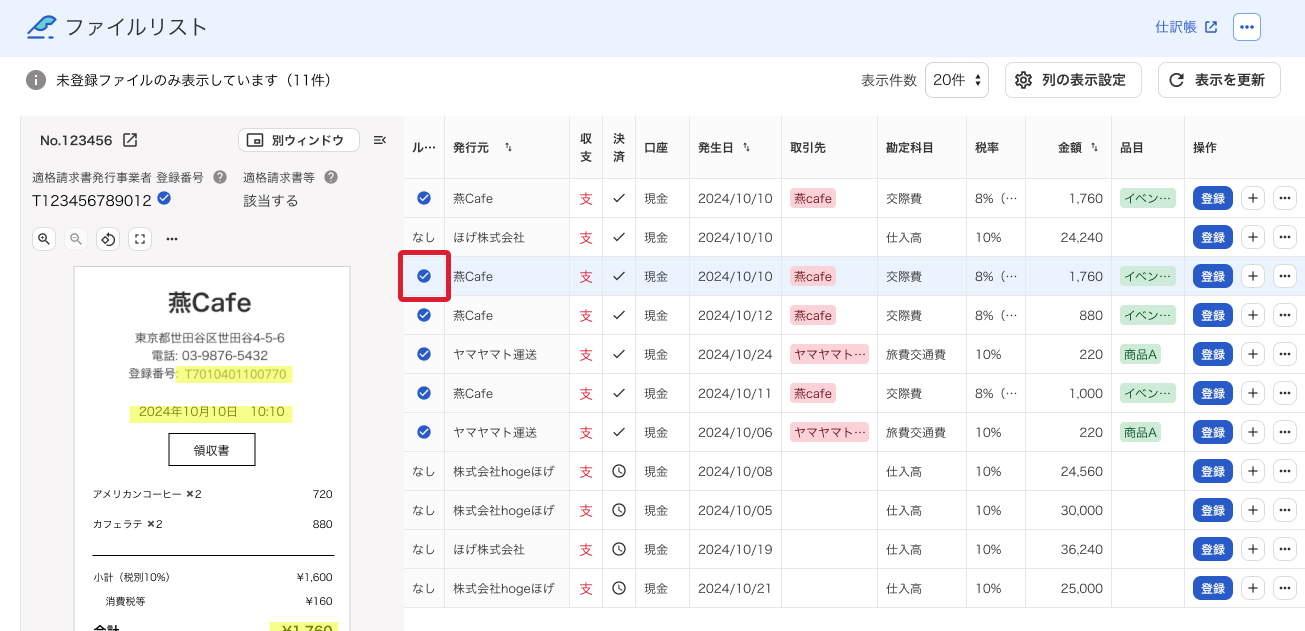The image size is (1305, 631).
Task: Open preview in 別ウィンドウ
Action: pyautogui.click(x=299, y=140)
